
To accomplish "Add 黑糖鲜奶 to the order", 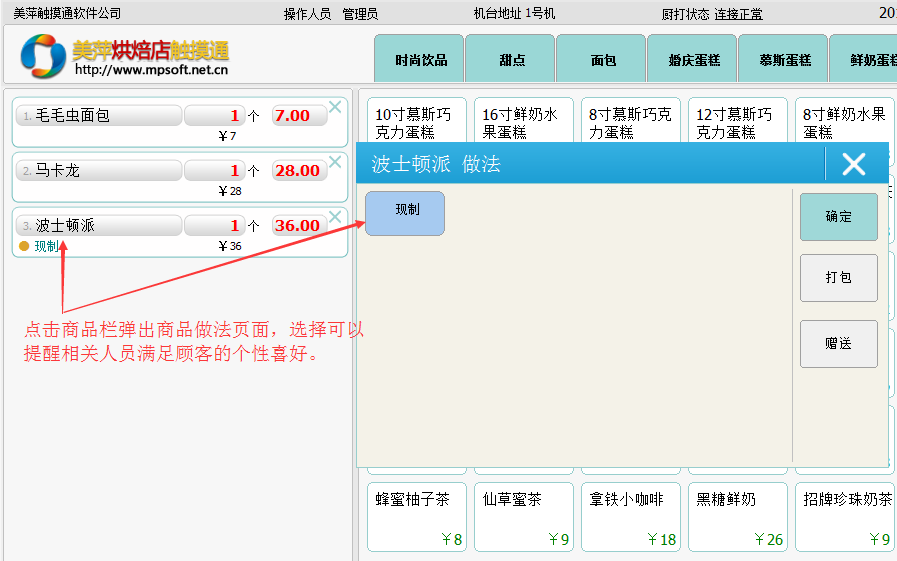I will (741, 517).
